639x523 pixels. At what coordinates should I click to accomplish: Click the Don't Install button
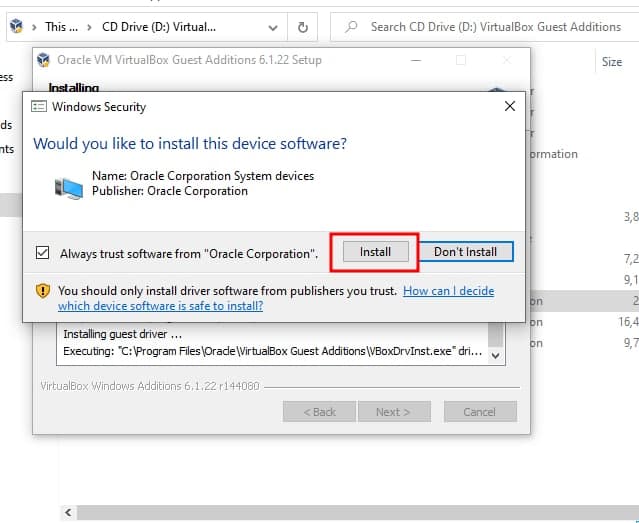click(x=465, y=252)
